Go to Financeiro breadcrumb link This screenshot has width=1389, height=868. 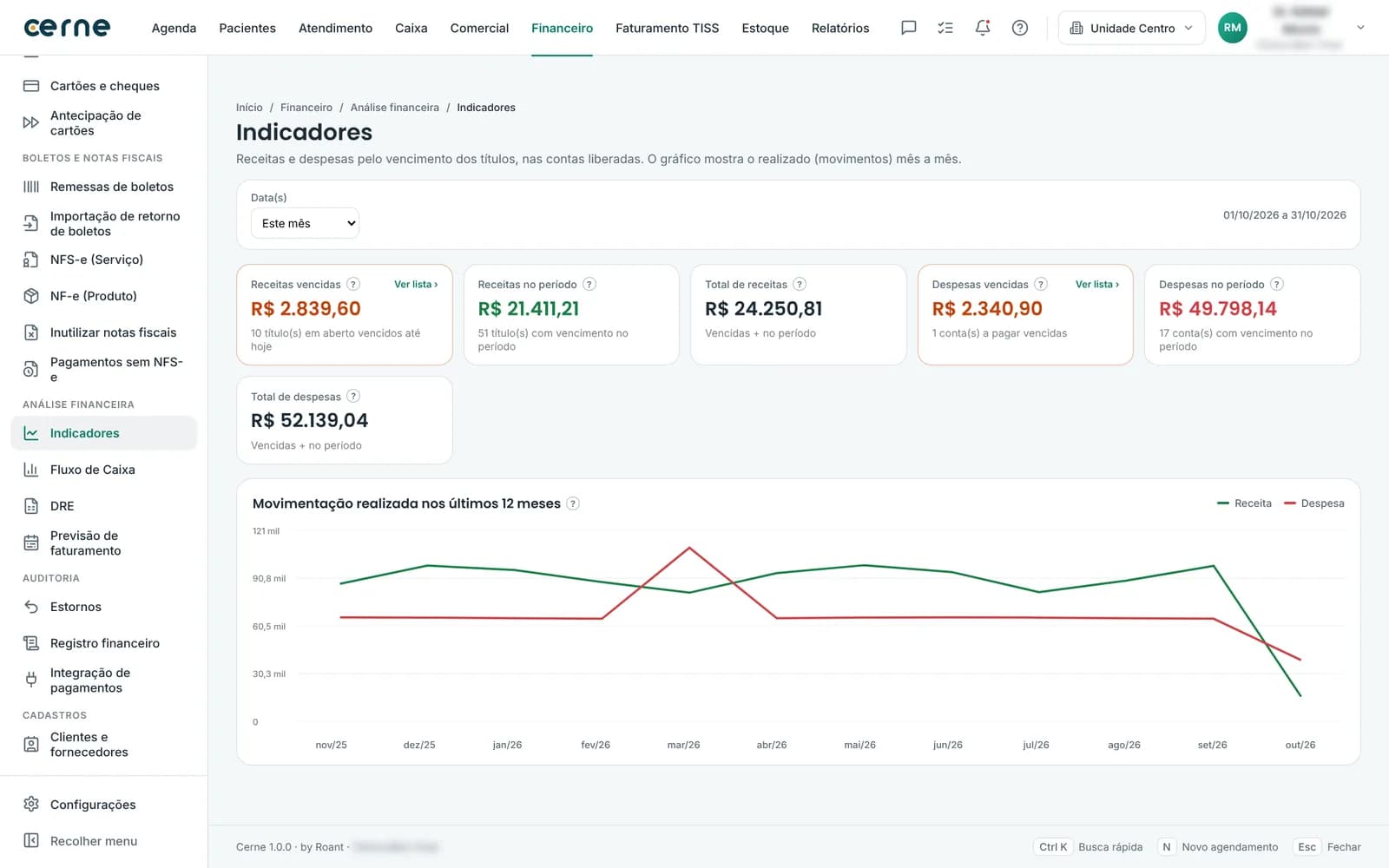[306, 108]
